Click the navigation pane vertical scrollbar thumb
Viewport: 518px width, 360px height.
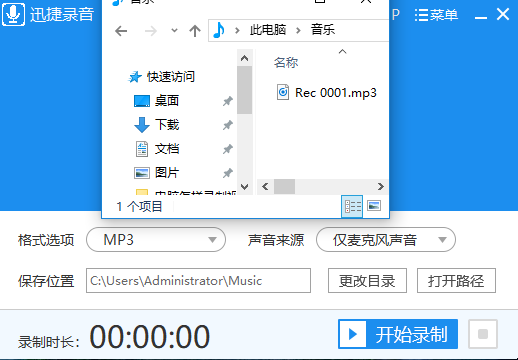coord(244,90)
